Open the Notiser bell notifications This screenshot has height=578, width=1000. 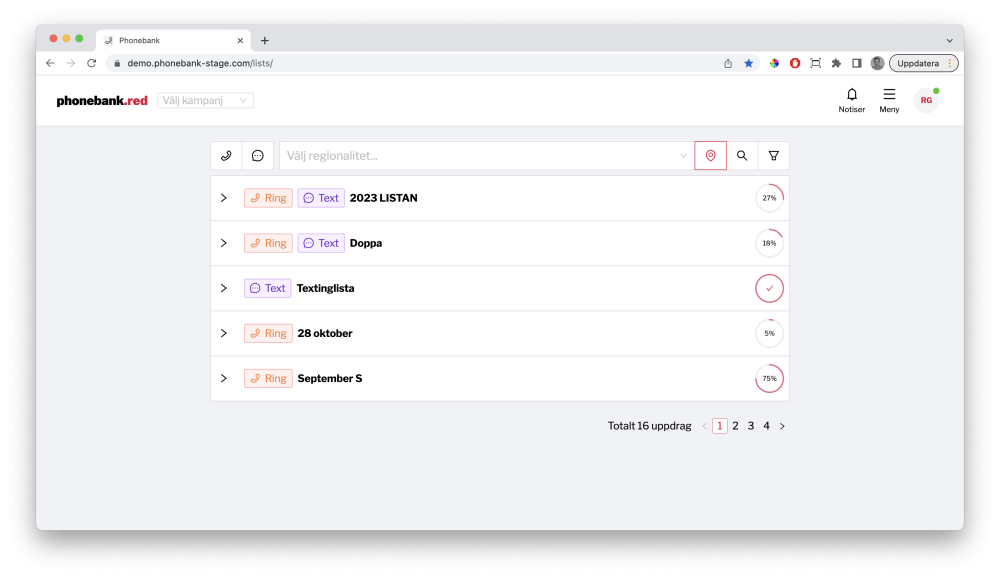[x=851, y=100]
